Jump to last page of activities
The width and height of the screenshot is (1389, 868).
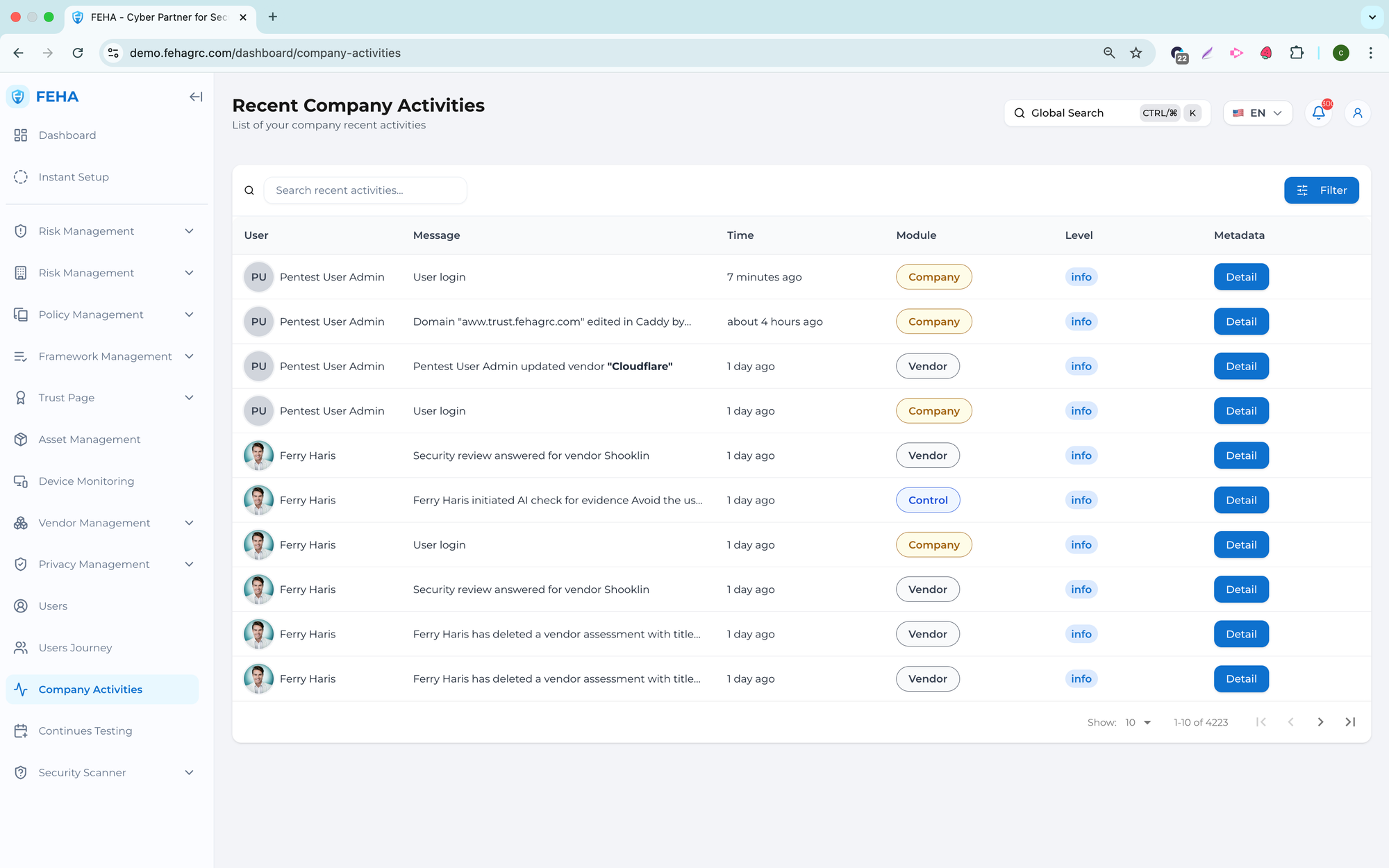(x=1350, y=722)
